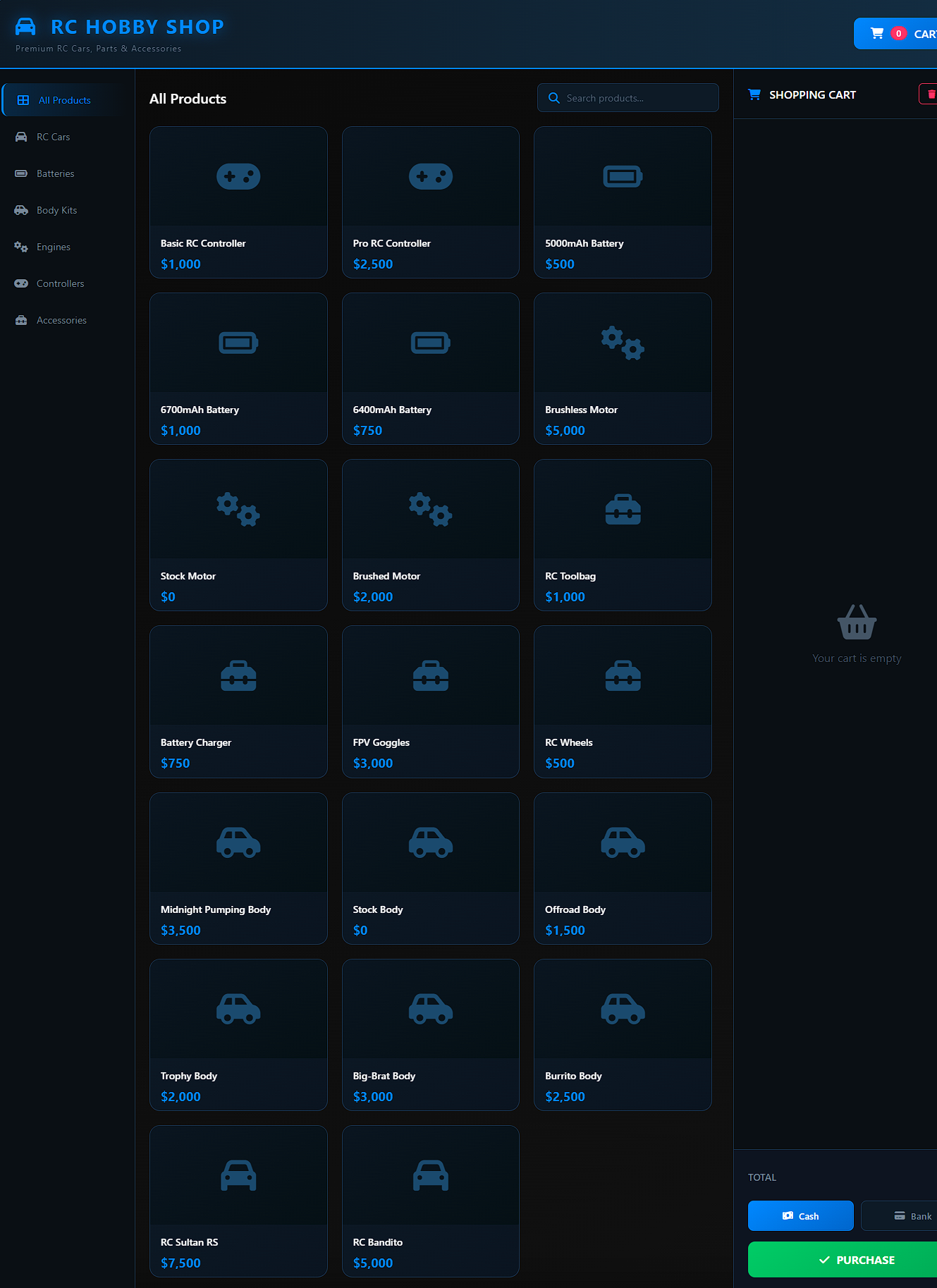Click the Battery Charger product name

196,742
